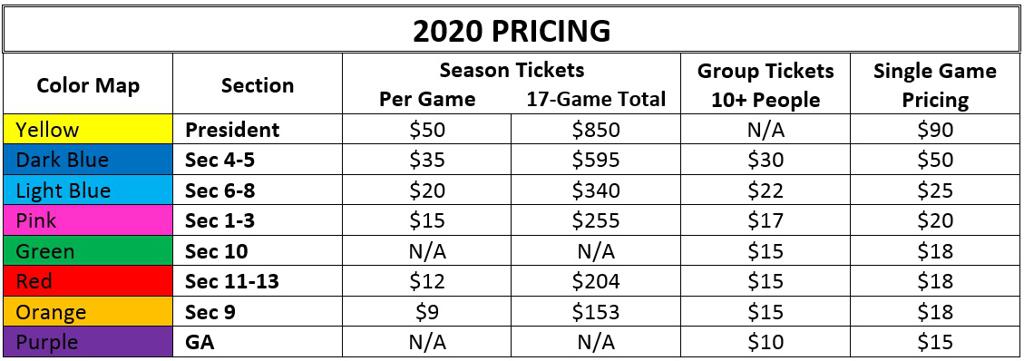Click the $22 group ticket price
Screen dimensions: 1024x361
pos(765,191)
